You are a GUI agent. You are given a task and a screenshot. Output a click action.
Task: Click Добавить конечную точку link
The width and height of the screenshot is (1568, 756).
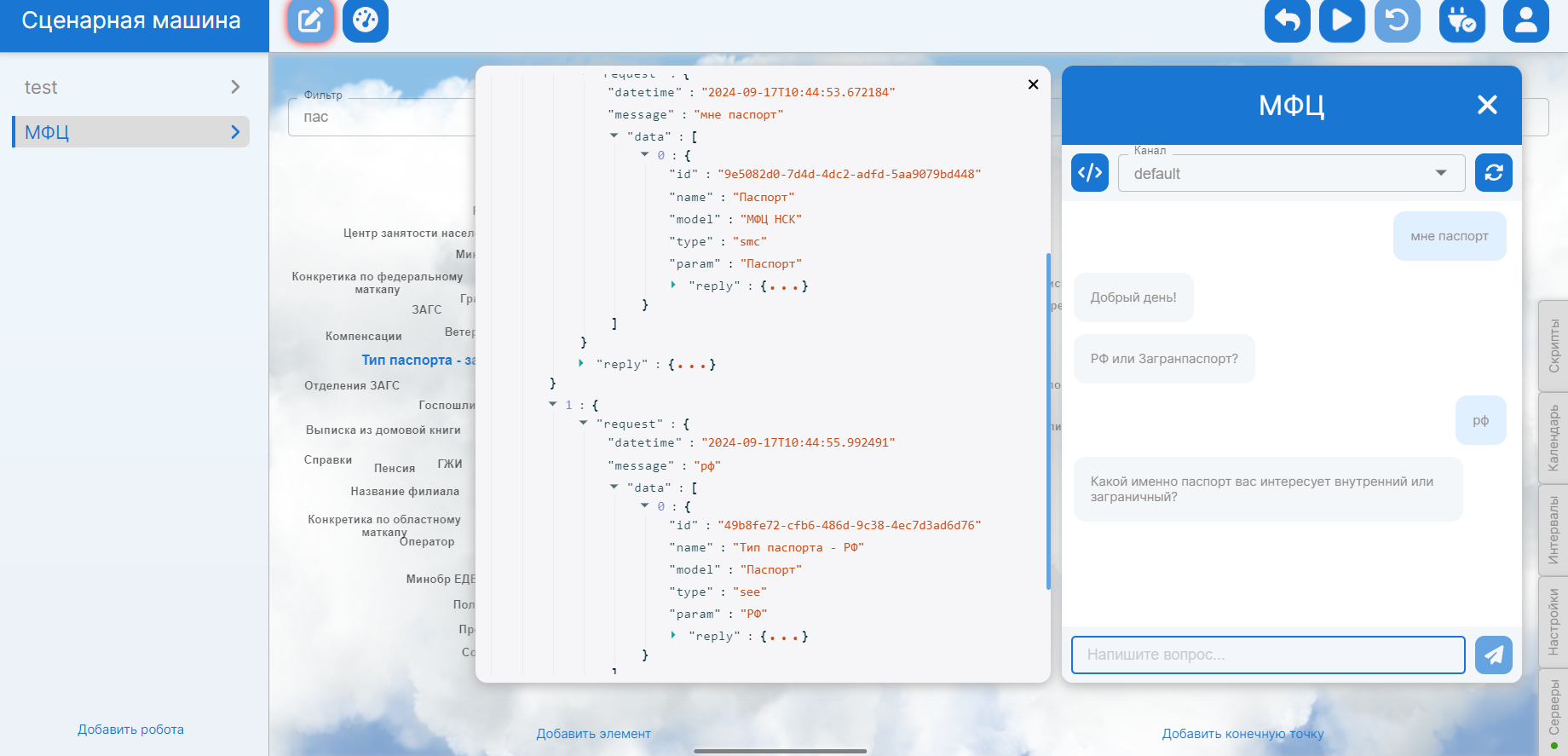(1242, 734)
